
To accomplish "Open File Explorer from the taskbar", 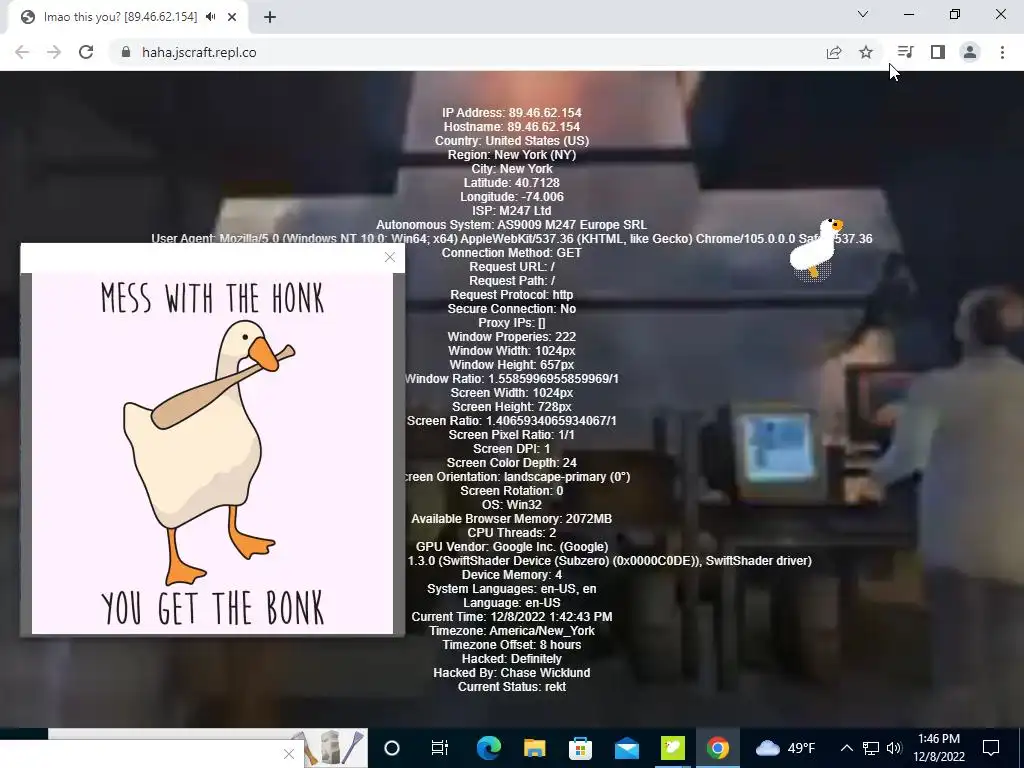I will click(x=534, y=748).
